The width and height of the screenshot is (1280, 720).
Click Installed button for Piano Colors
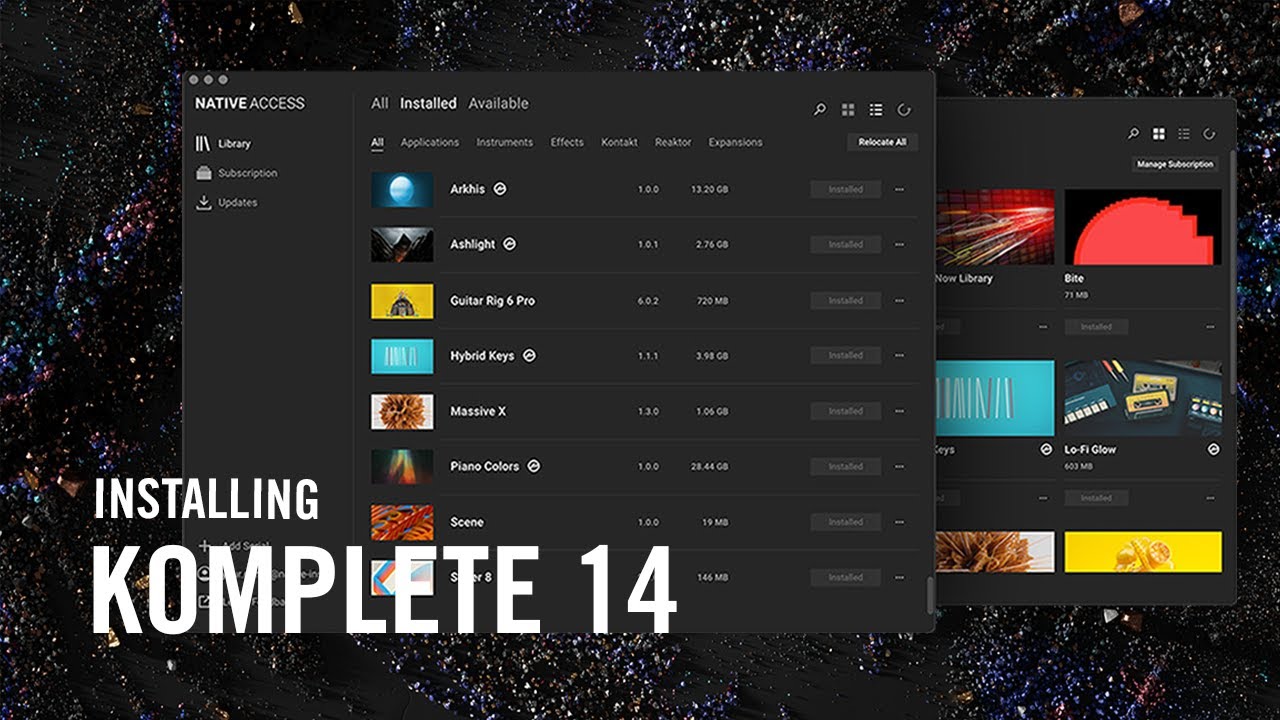pos(845,466)
